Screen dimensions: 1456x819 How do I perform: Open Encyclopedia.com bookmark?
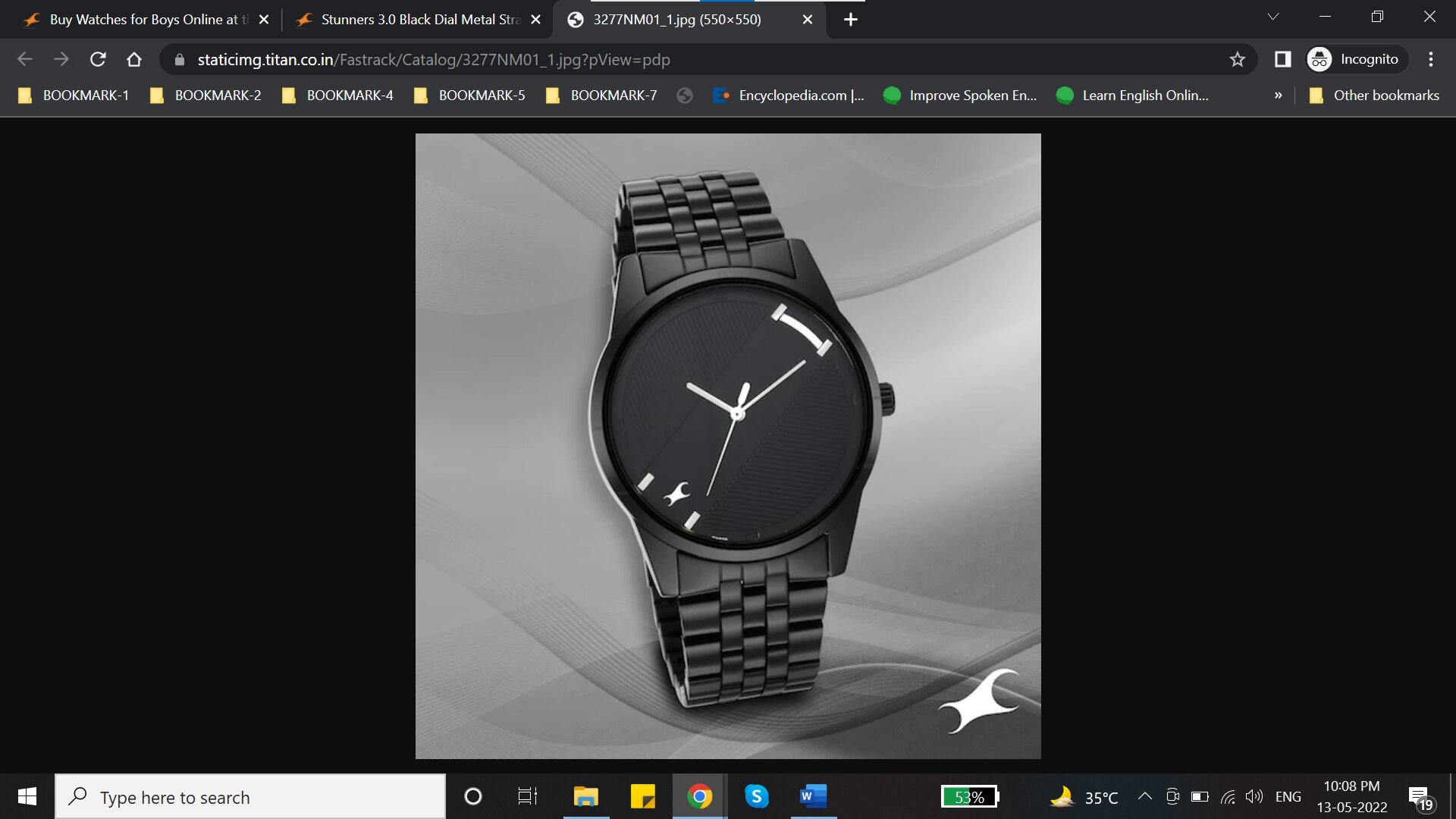[x=789, y=96]
